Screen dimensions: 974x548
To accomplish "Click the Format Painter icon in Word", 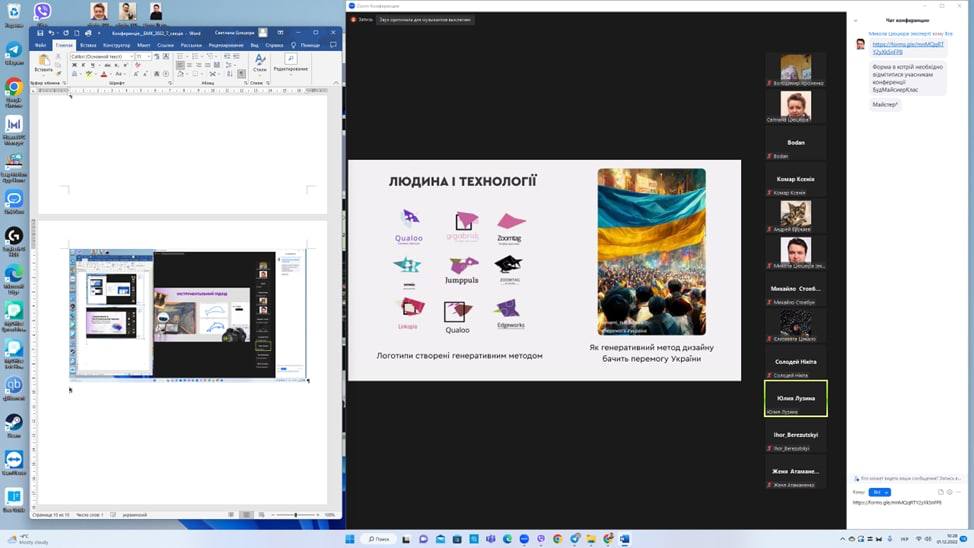I will point(59,73).
